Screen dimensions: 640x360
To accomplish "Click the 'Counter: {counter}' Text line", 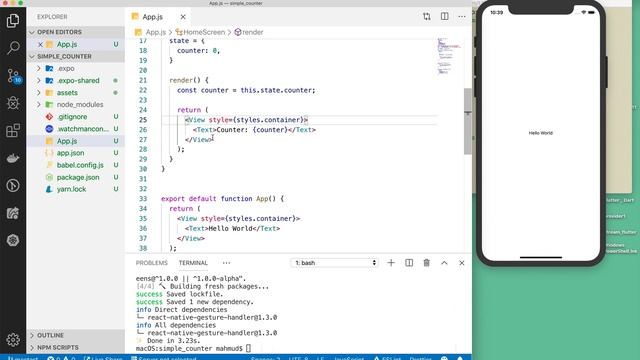I will (254, 130).
